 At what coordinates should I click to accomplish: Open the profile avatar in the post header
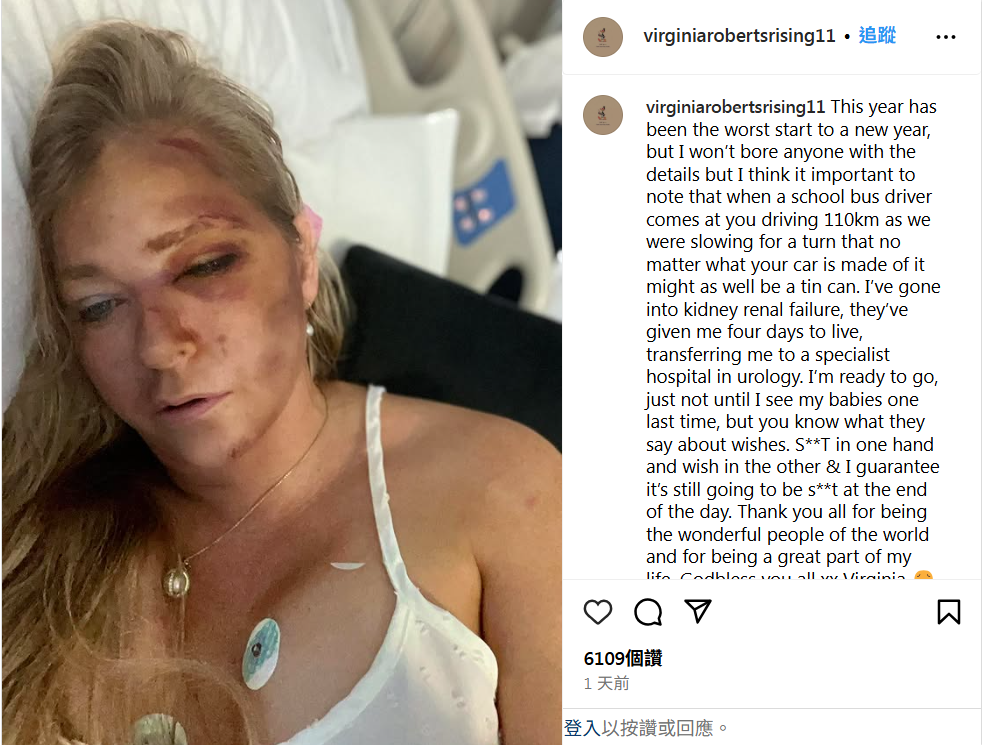pos(602,37)
